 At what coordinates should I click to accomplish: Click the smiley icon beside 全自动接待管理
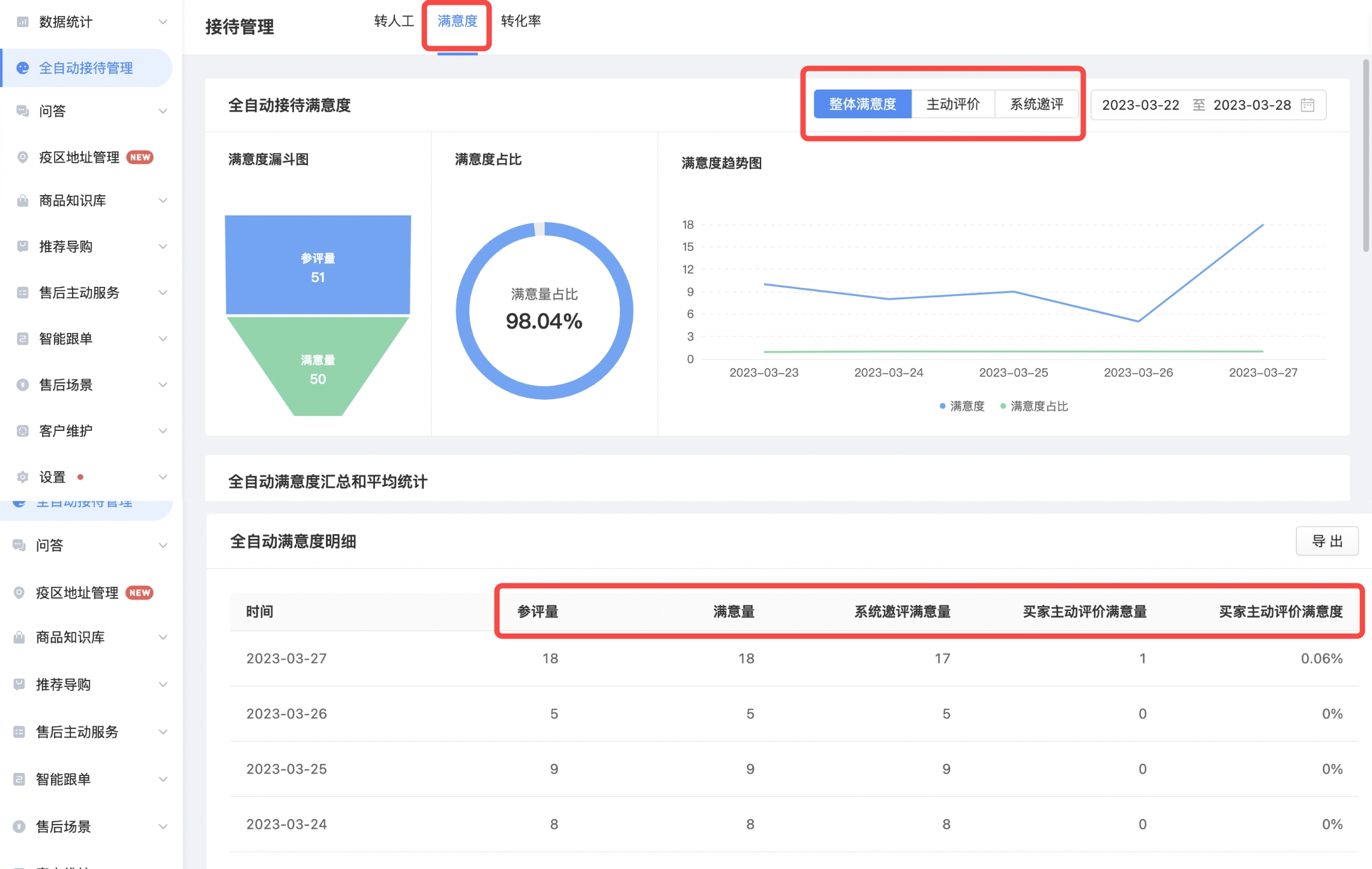pyautogui.click(x=23, y=68)
